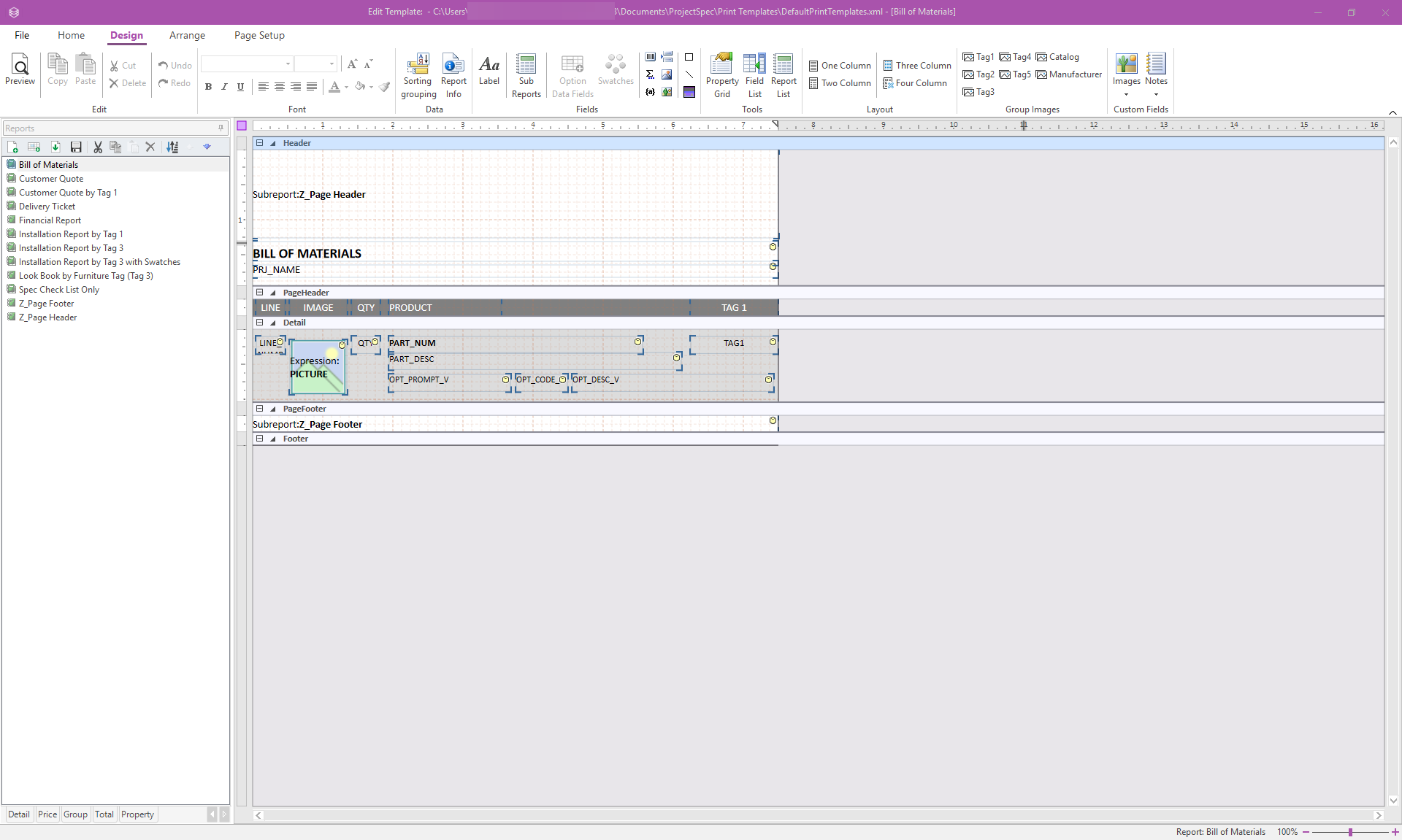Import report icon with green arrow
This screenshot has width=1402, height=840.
point(55,147)
